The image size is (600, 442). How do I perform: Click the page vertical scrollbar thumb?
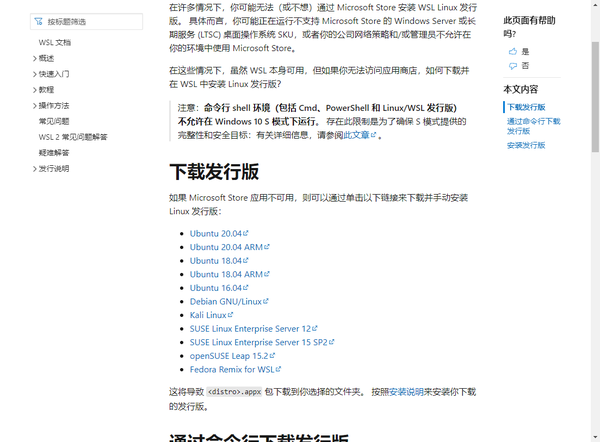595,96
